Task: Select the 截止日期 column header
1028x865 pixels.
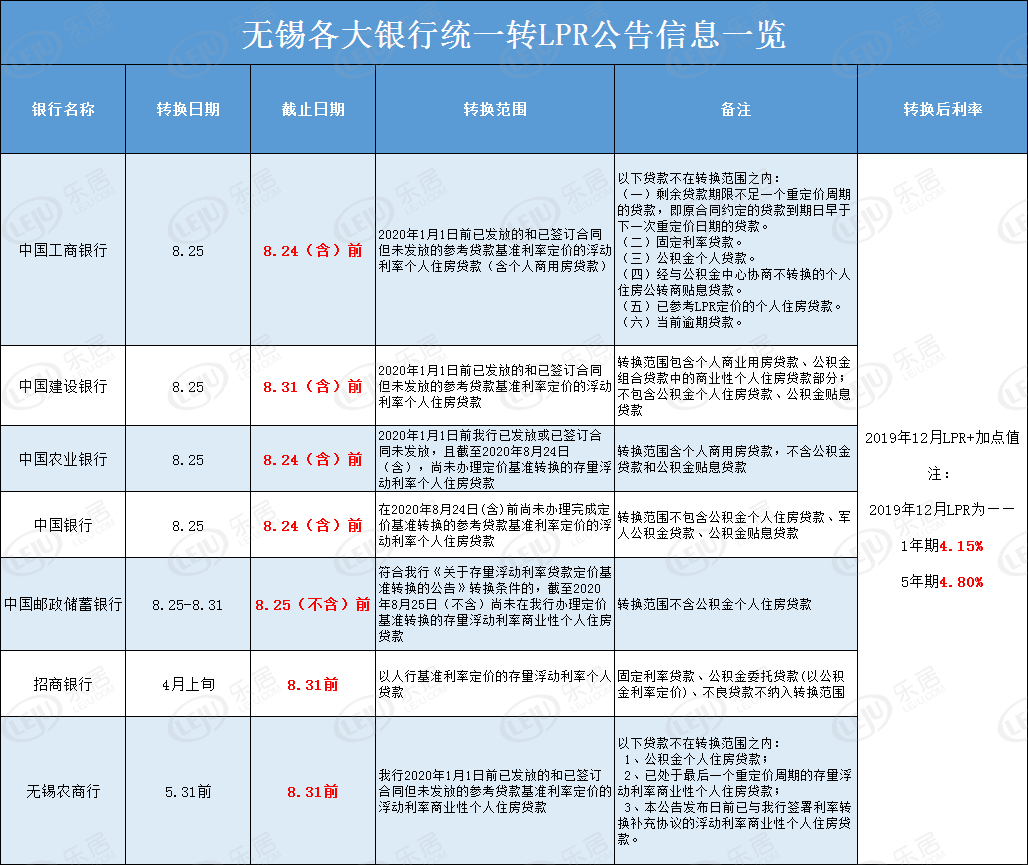Action: (311, 110)
